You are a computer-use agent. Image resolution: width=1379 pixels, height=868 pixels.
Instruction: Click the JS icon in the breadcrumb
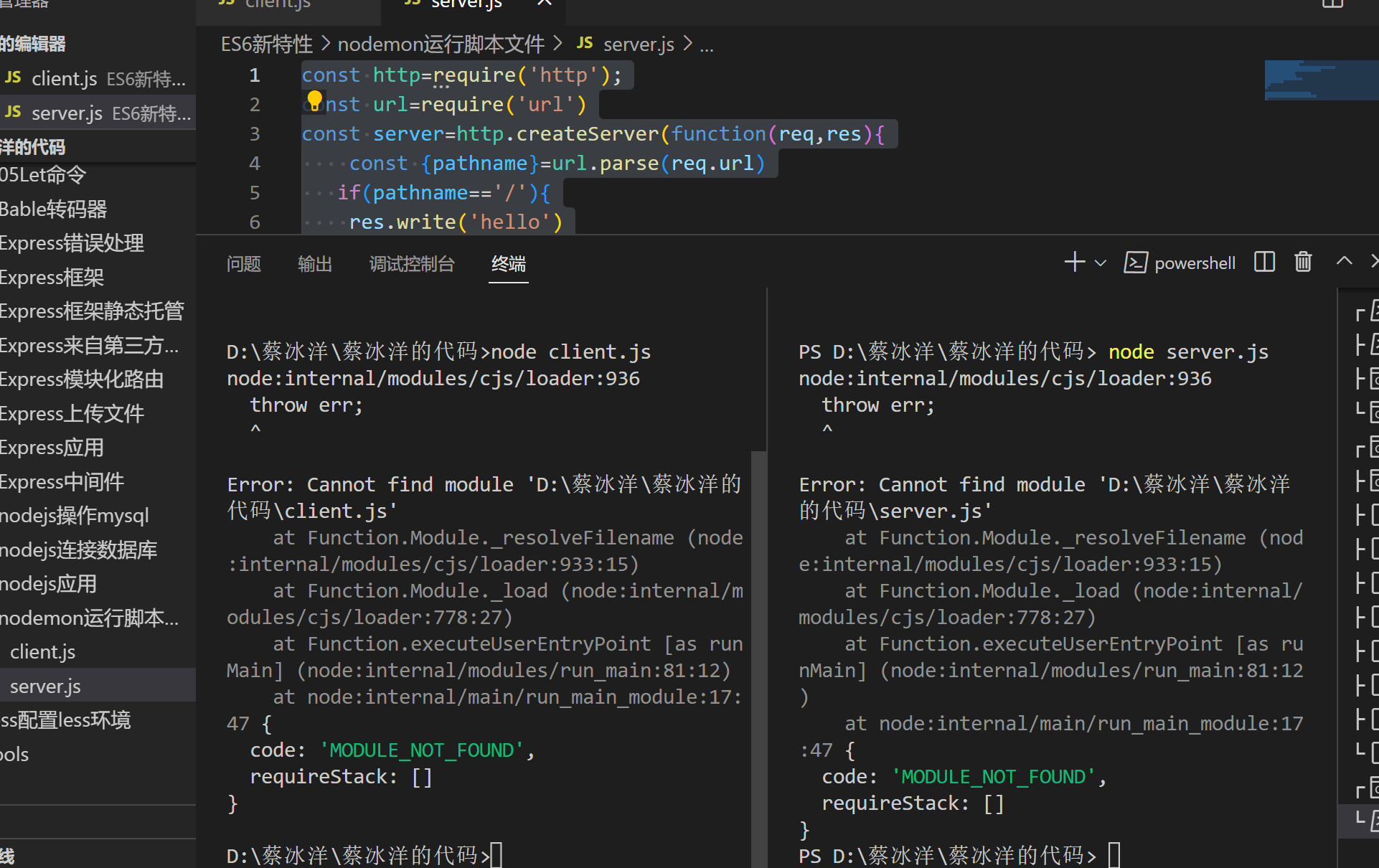coord(585,43)
